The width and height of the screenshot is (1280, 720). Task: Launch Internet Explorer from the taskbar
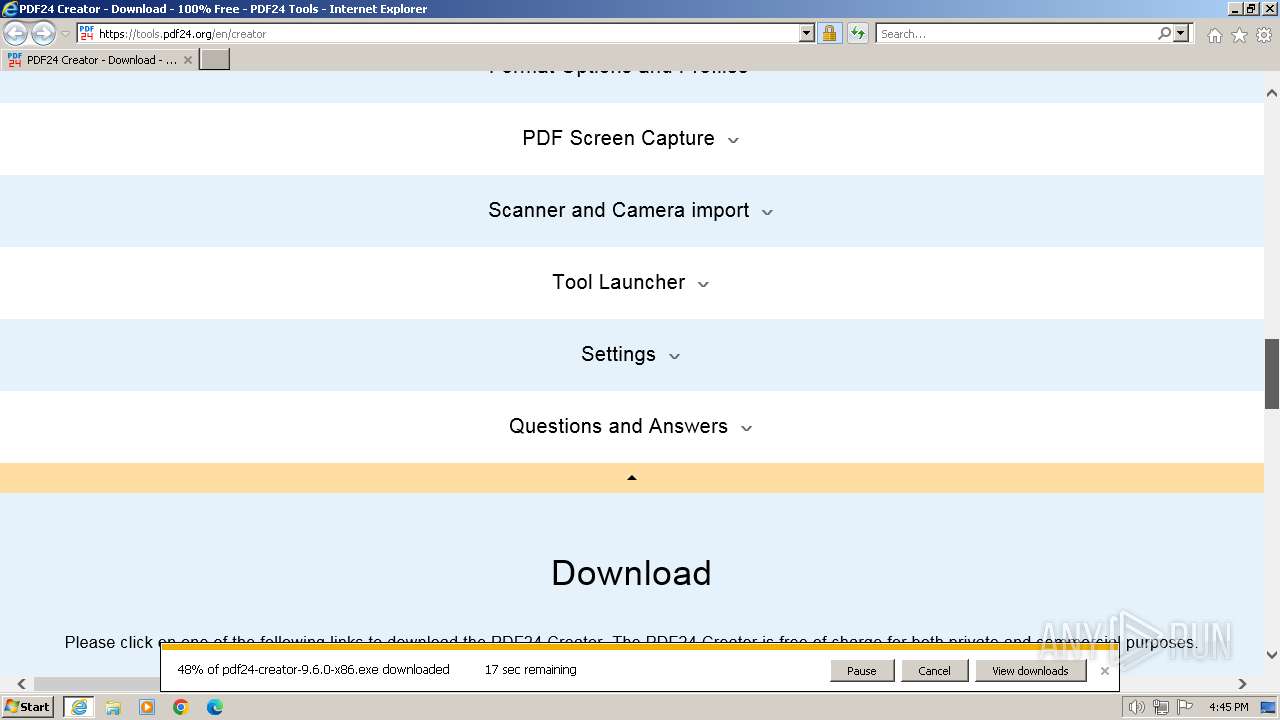point(78,707)
